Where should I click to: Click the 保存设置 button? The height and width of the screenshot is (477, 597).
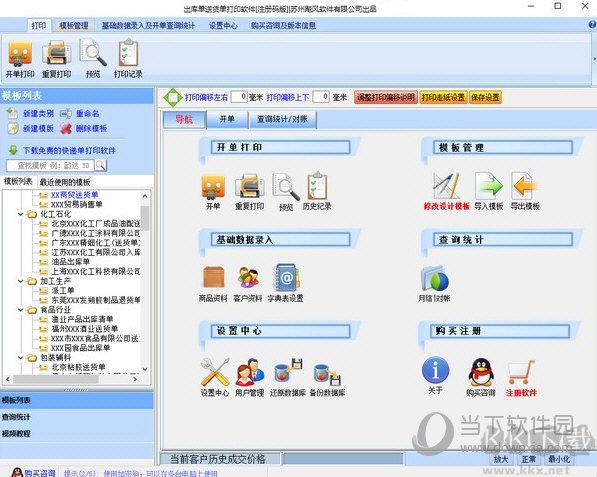(485, 97)
